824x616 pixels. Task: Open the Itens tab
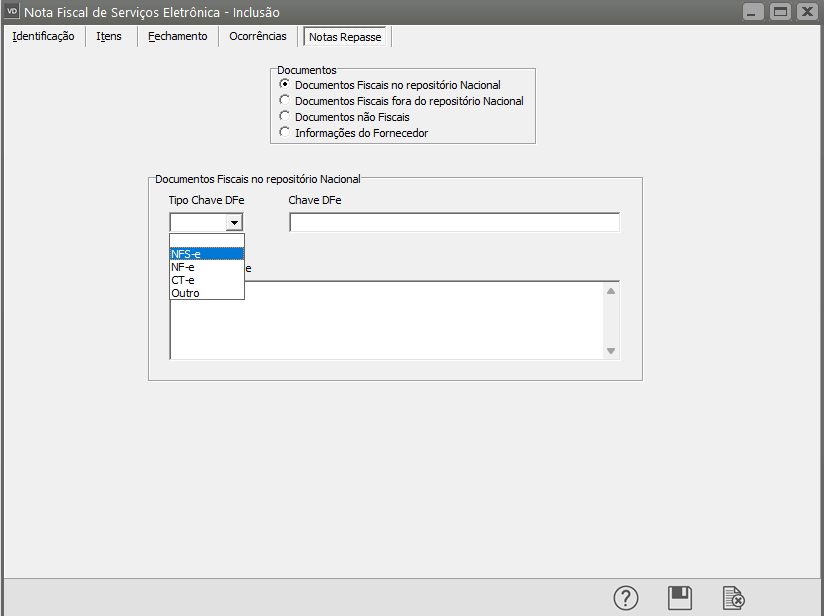coord(109,36)
